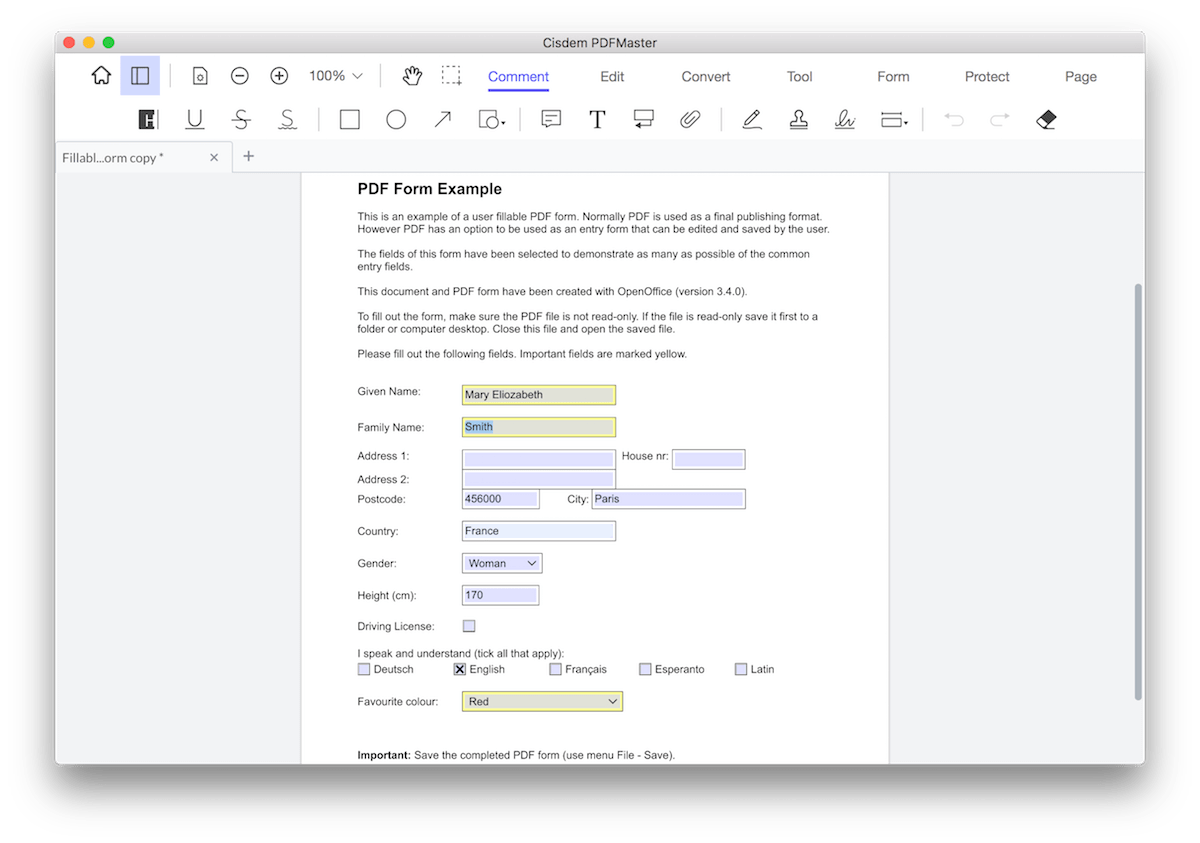Select the Underline tool
The image size is (1200, 843).
195,120
